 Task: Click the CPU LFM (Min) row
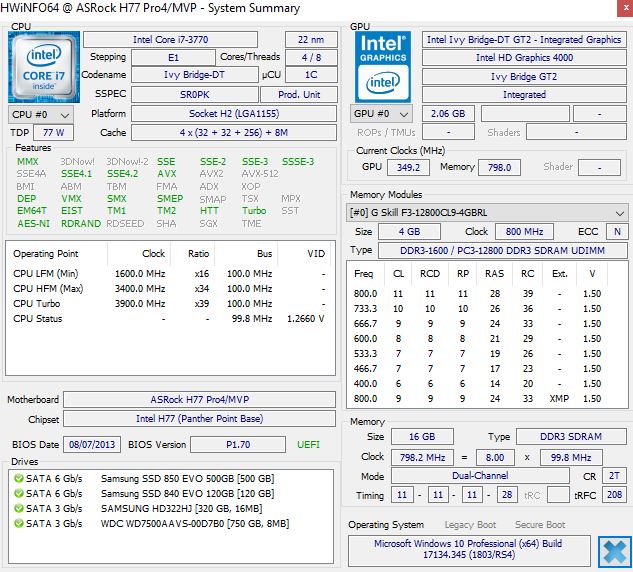coord(170,274)
